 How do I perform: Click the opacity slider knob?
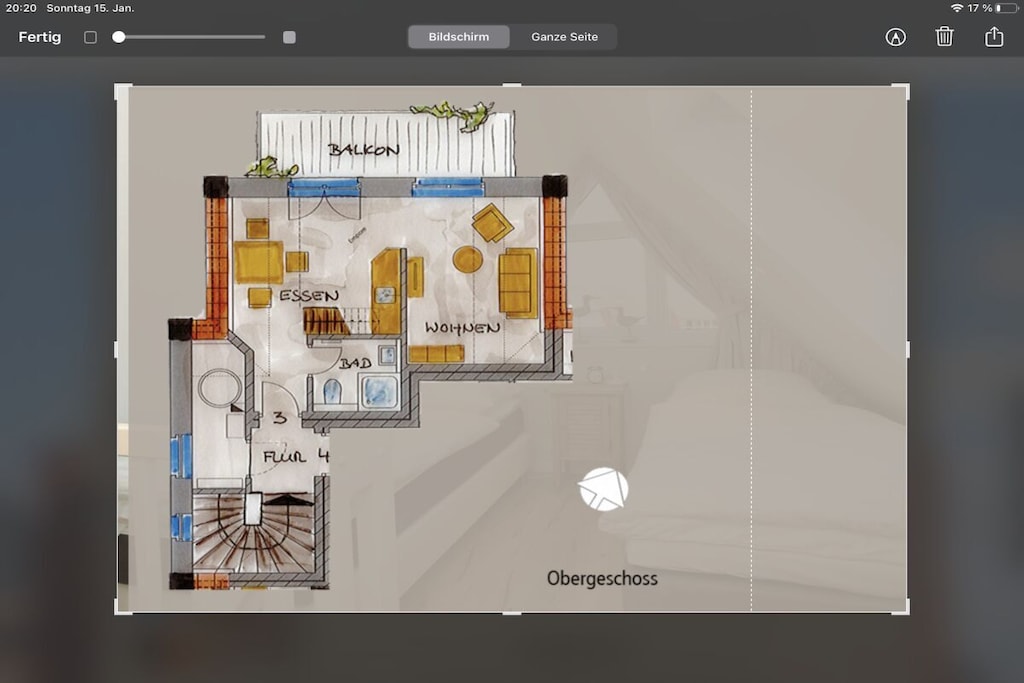point(119,37)
